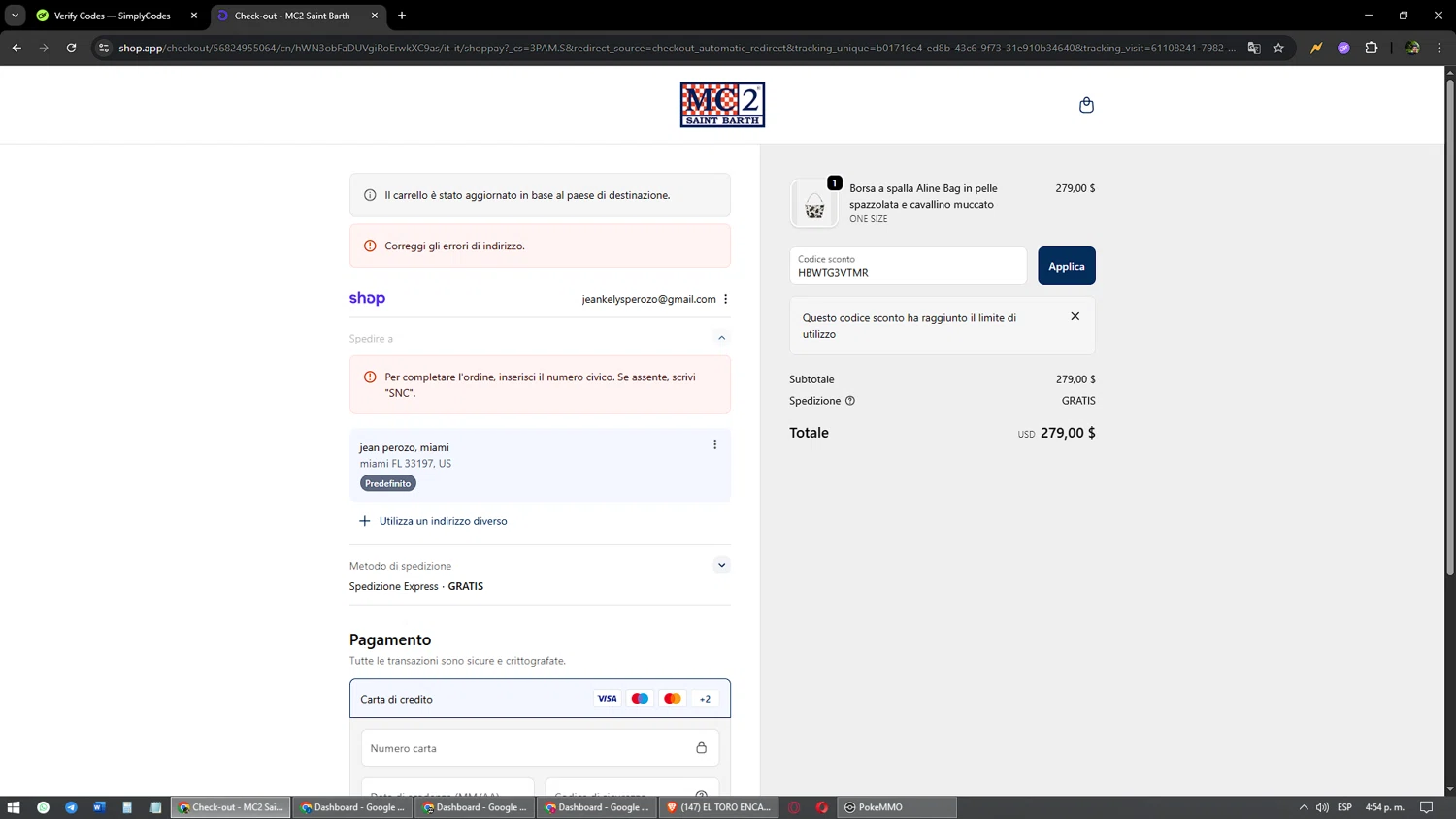Collapse the Spedire a section
Image resolution: width=1456 pixels, height=819 pixels.
[721, 338]
